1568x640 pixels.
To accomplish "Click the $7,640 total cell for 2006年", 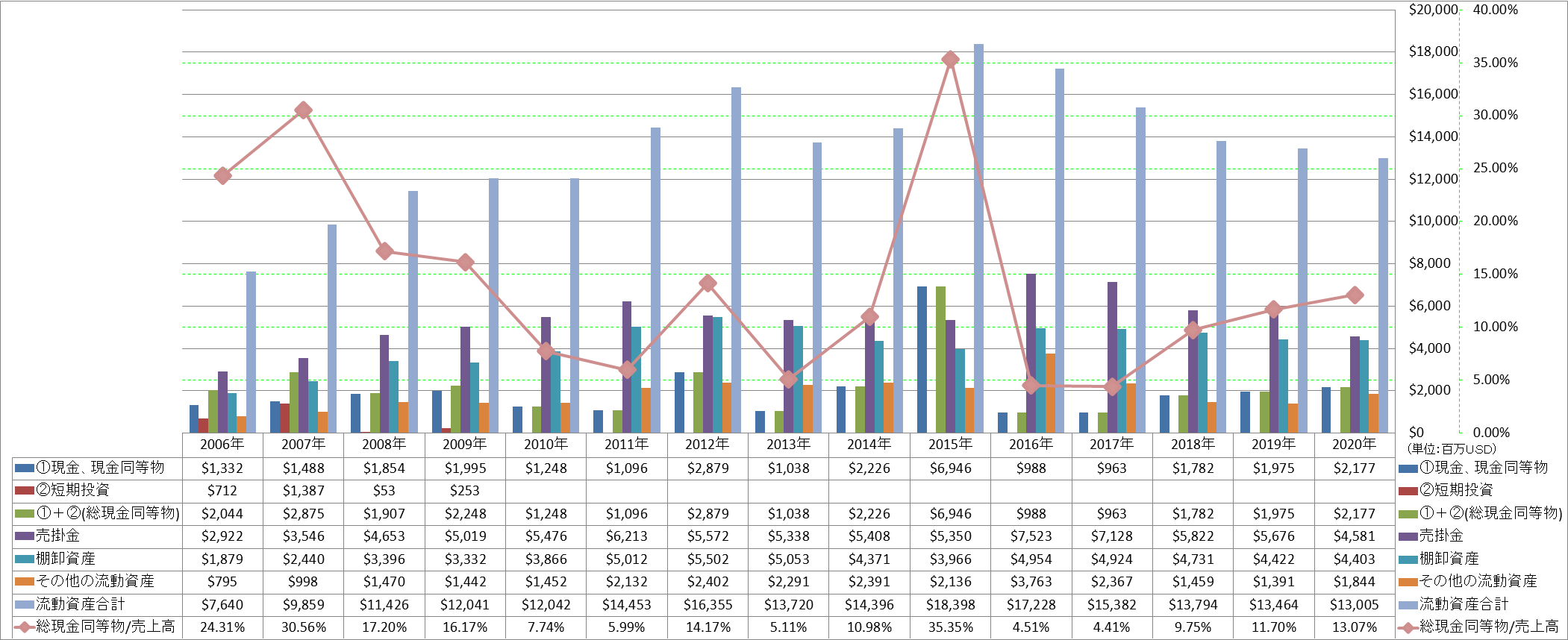I will (222, 605).
